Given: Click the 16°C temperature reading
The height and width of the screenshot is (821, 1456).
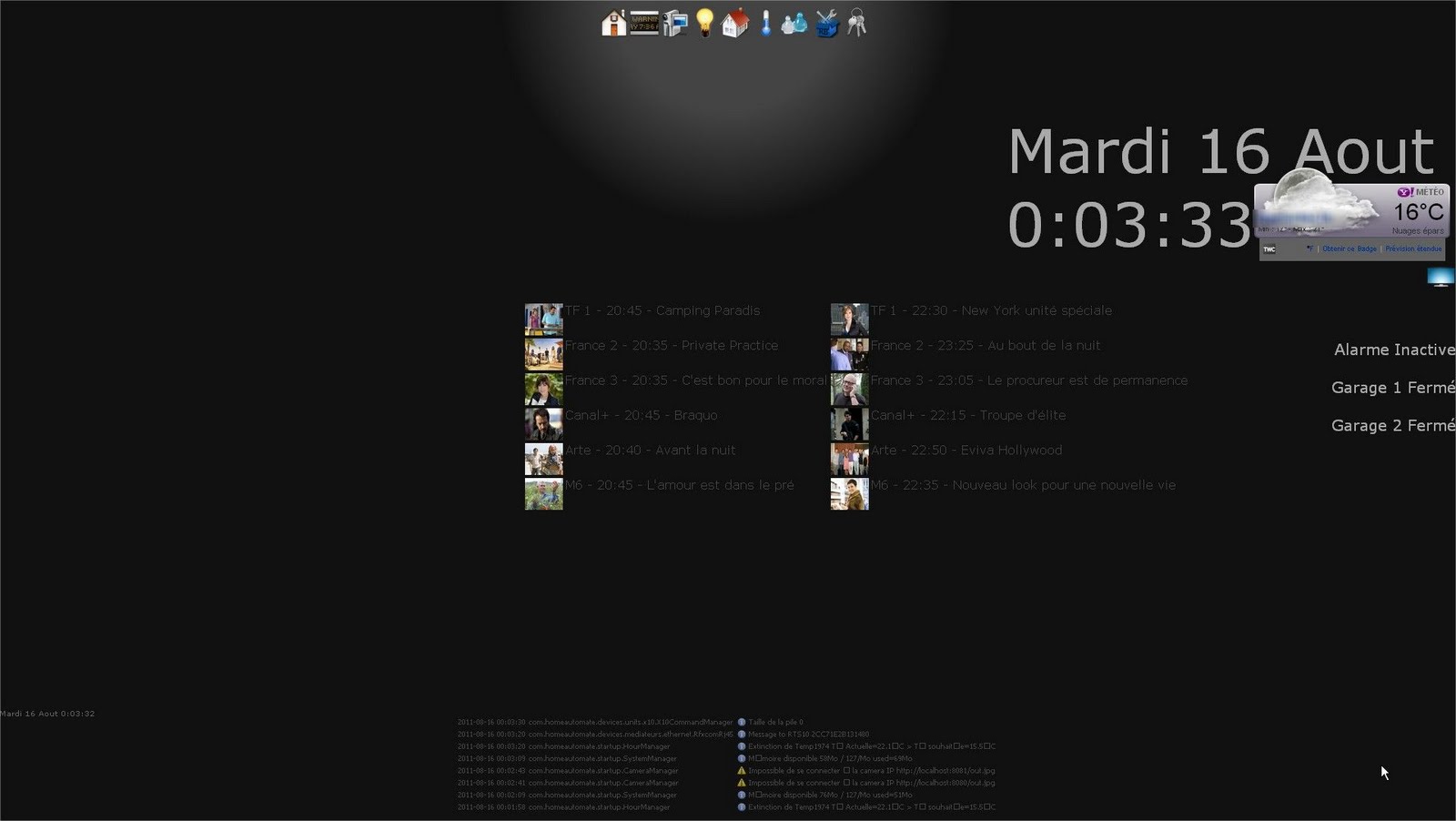Looking at the screenshot, I should pos(1419,212).
